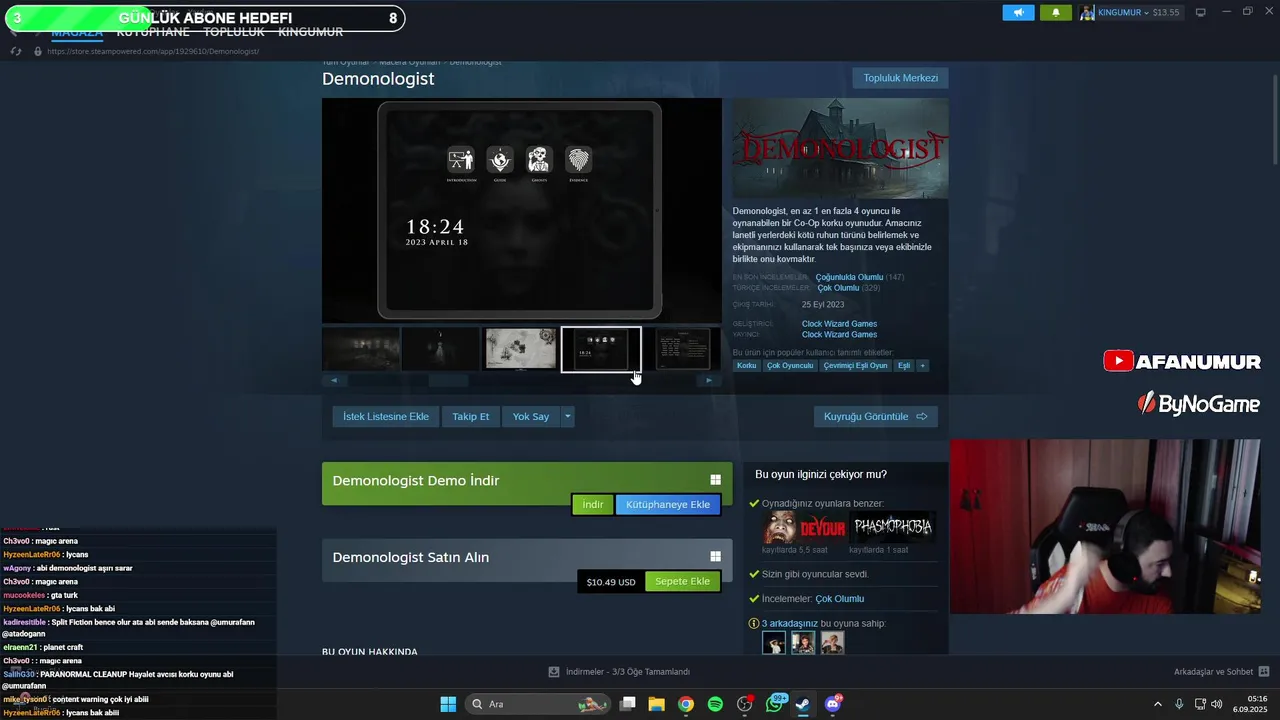Expand tags with the plus button
Viewport: 1280px width, 720px height.
(922, 366)
